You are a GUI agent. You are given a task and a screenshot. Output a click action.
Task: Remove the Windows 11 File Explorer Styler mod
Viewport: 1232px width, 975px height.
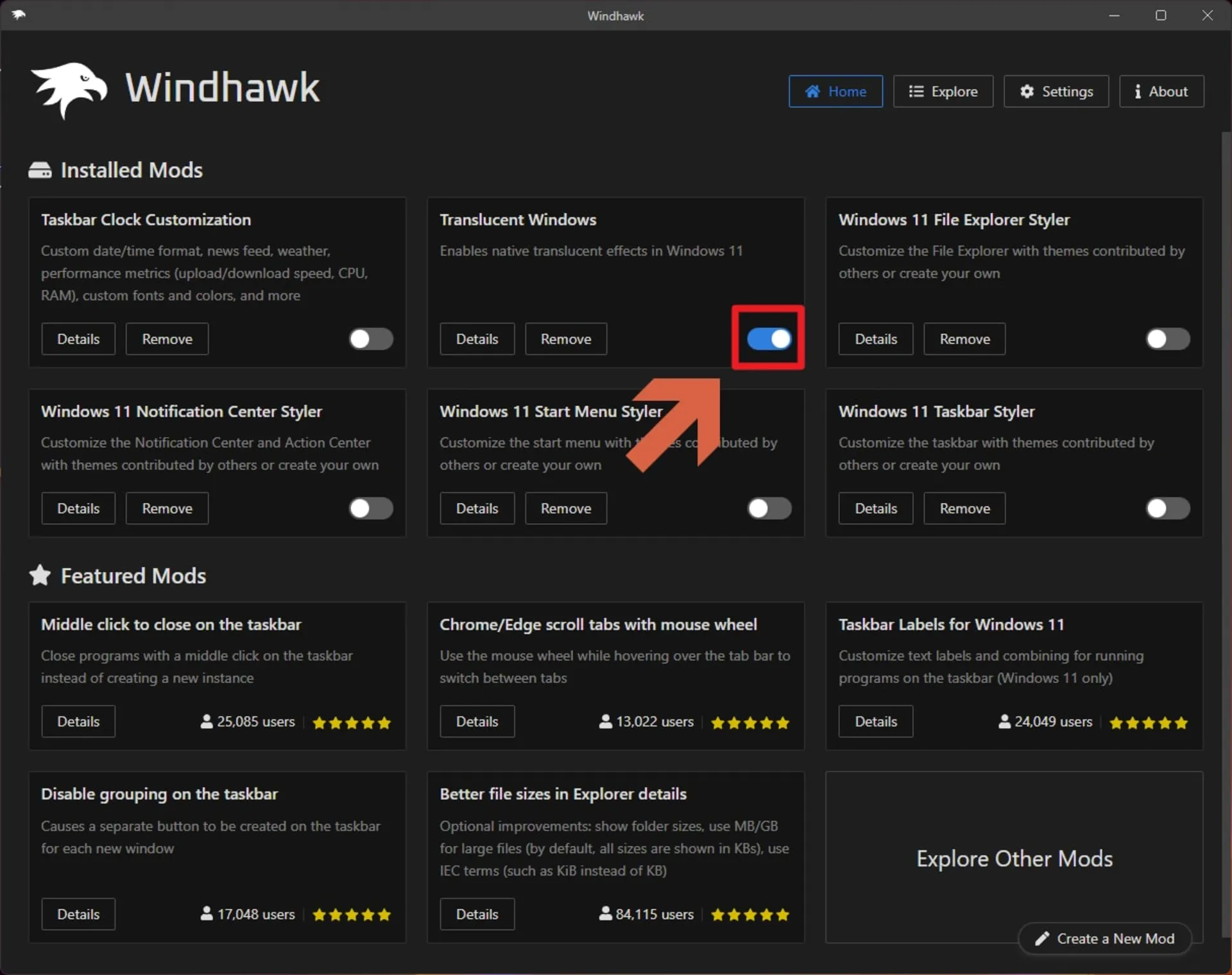964,338
